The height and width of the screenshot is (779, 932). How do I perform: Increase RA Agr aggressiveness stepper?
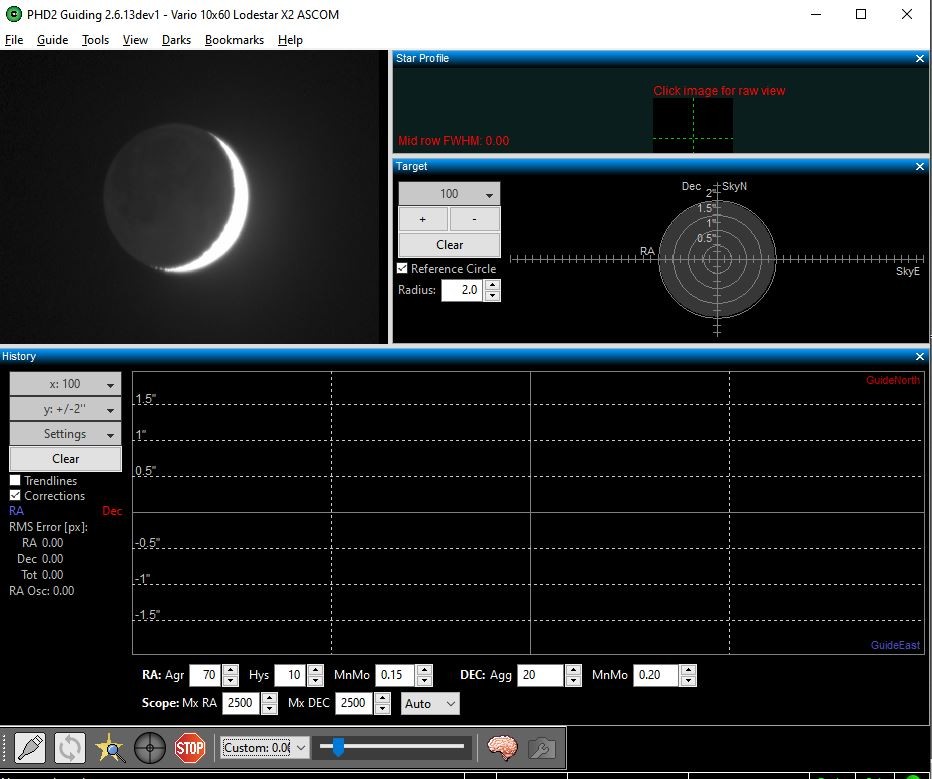coord(230,670)
